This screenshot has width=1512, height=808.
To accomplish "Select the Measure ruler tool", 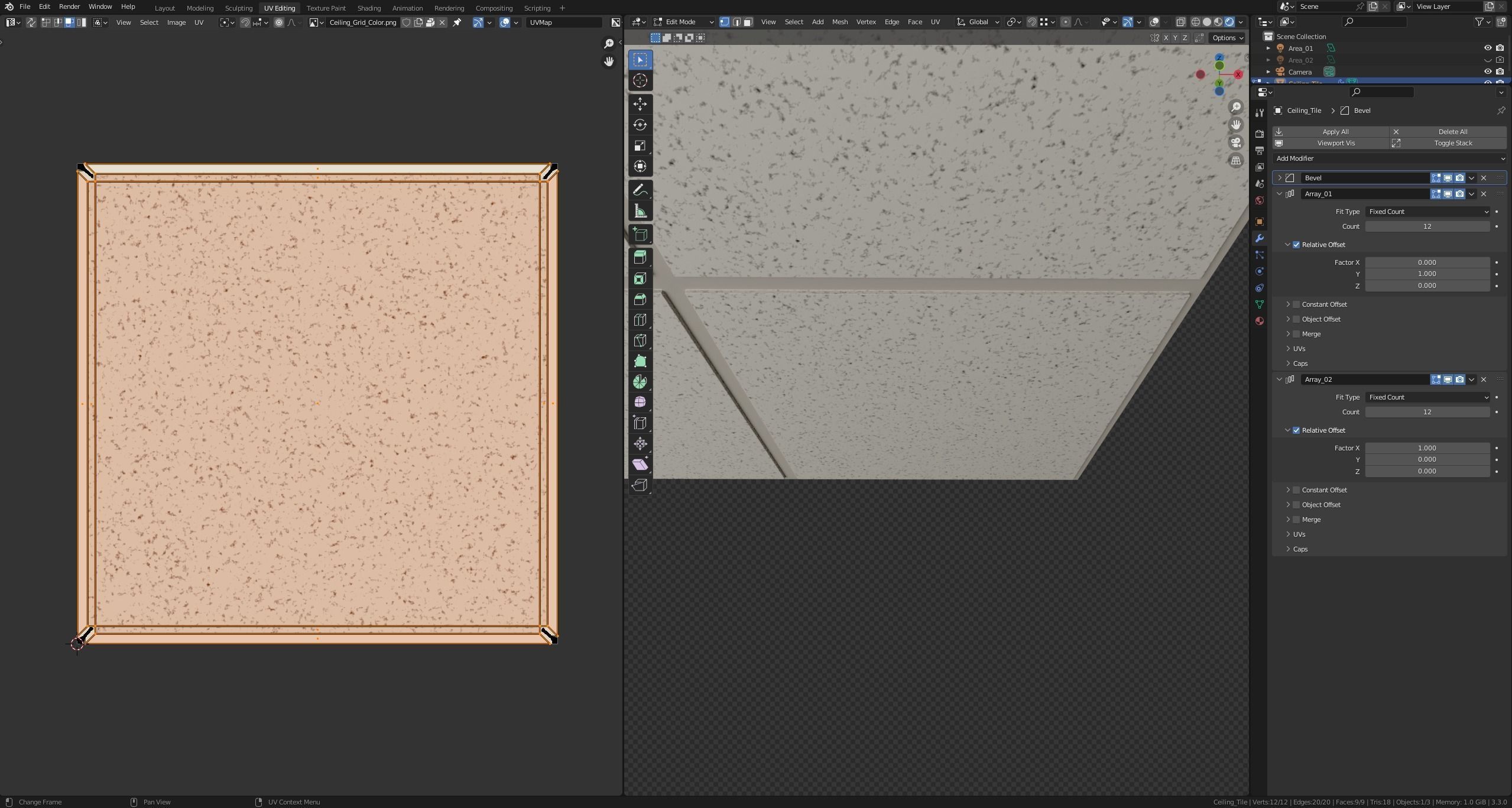I will (x=640, y=211).
